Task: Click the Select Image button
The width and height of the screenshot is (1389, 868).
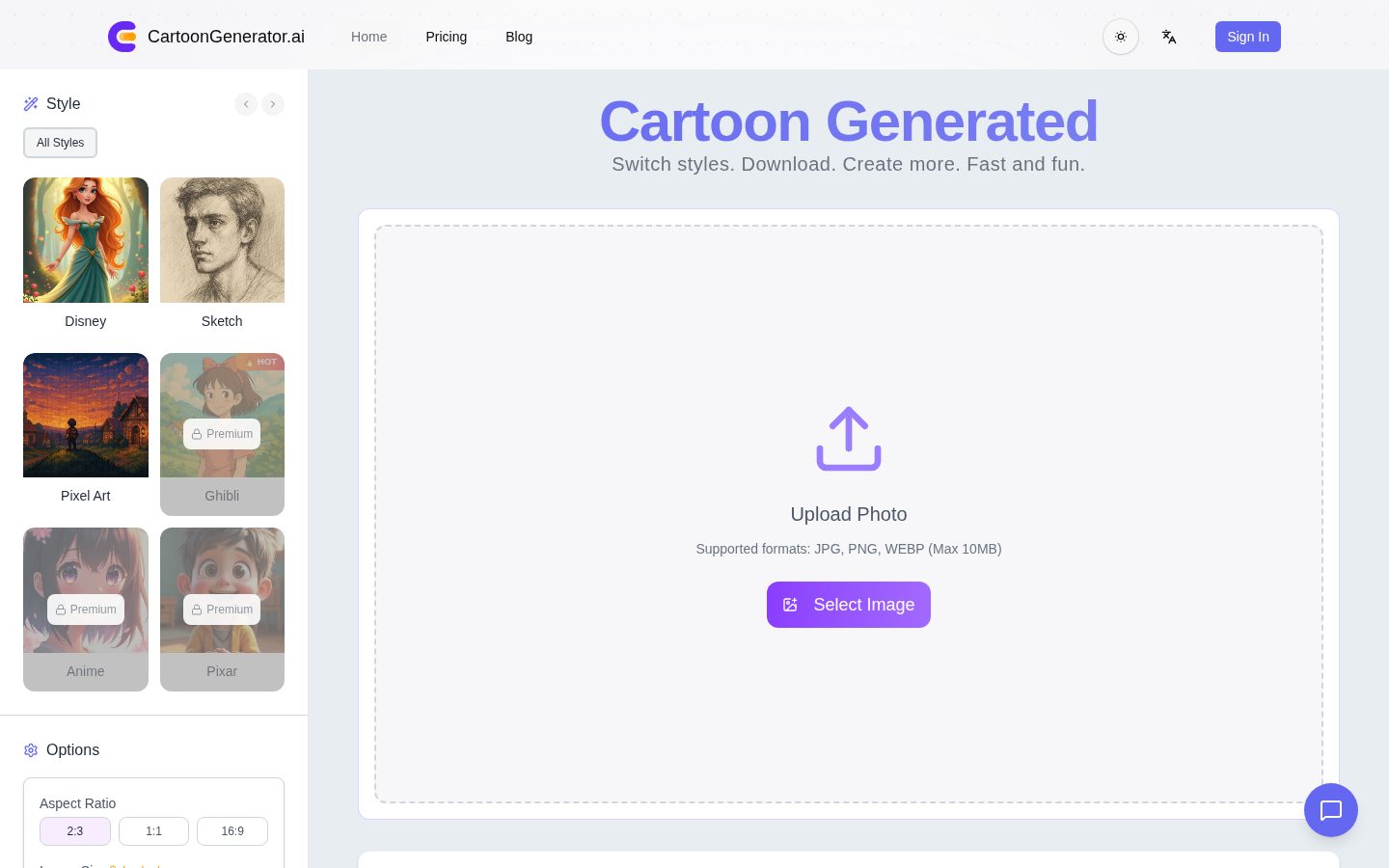Action: point(849,605)
